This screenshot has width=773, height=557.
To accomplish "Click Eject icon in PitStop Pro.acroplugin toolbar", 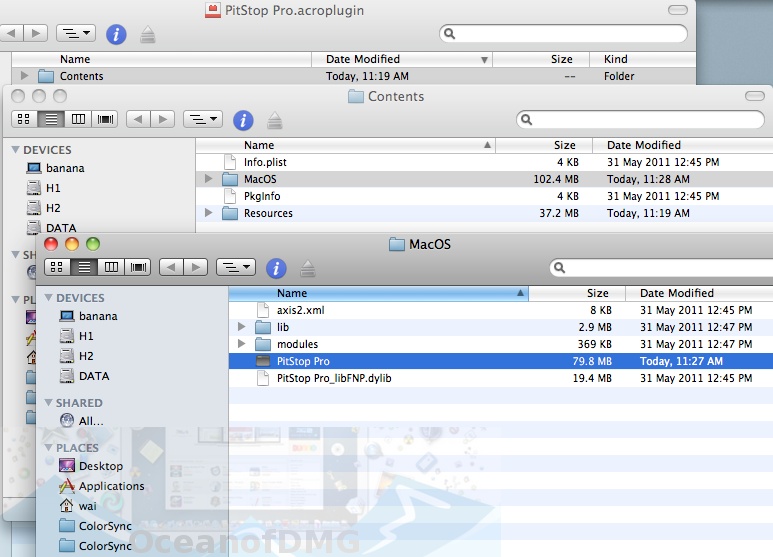I will pyautogui.click(x=148, y=35).
